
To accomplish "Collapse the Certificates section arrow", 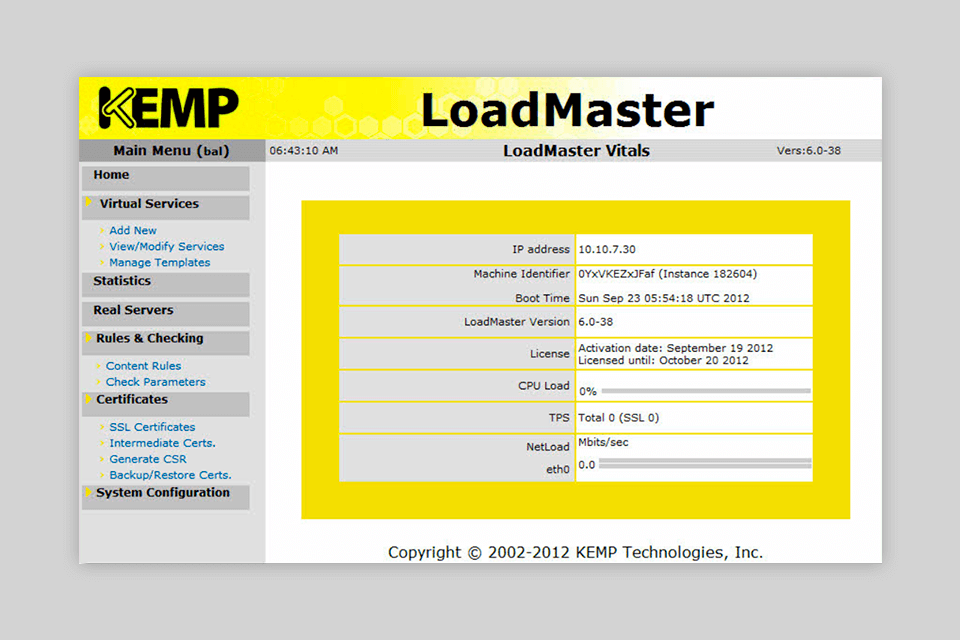I will pos(88,399).
